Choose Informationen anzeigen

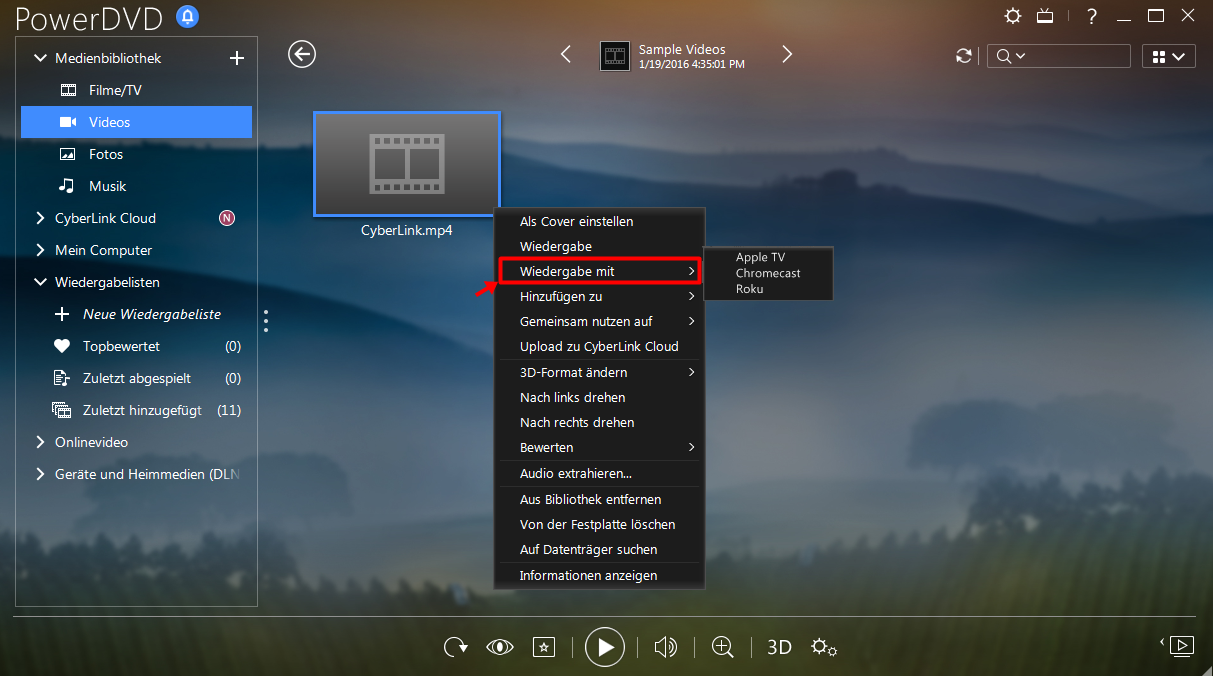click(600, 575)
